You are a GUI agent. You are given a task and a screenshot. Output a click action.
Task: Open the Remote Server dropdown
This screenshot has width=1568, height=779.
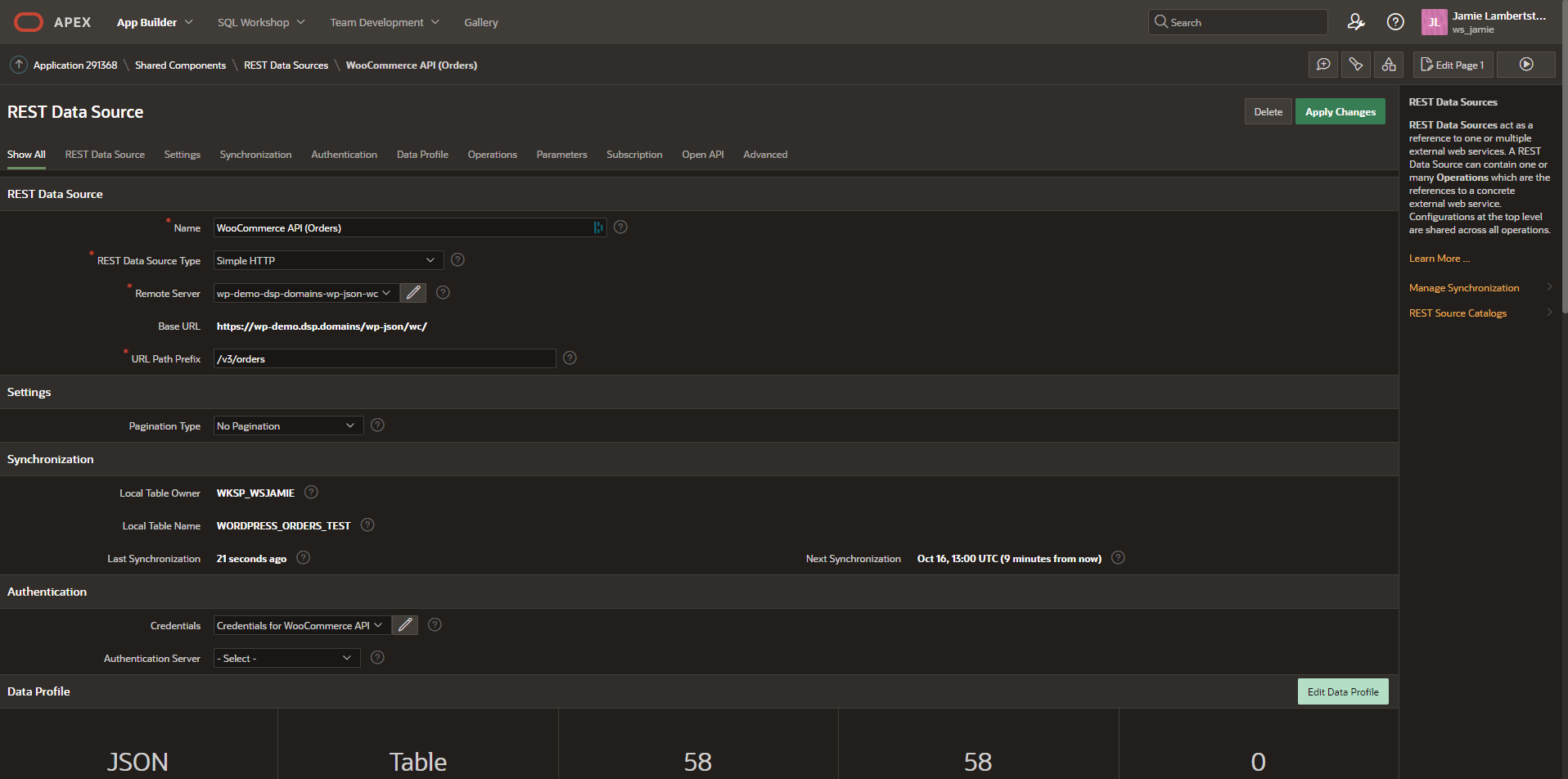[306, 293]
